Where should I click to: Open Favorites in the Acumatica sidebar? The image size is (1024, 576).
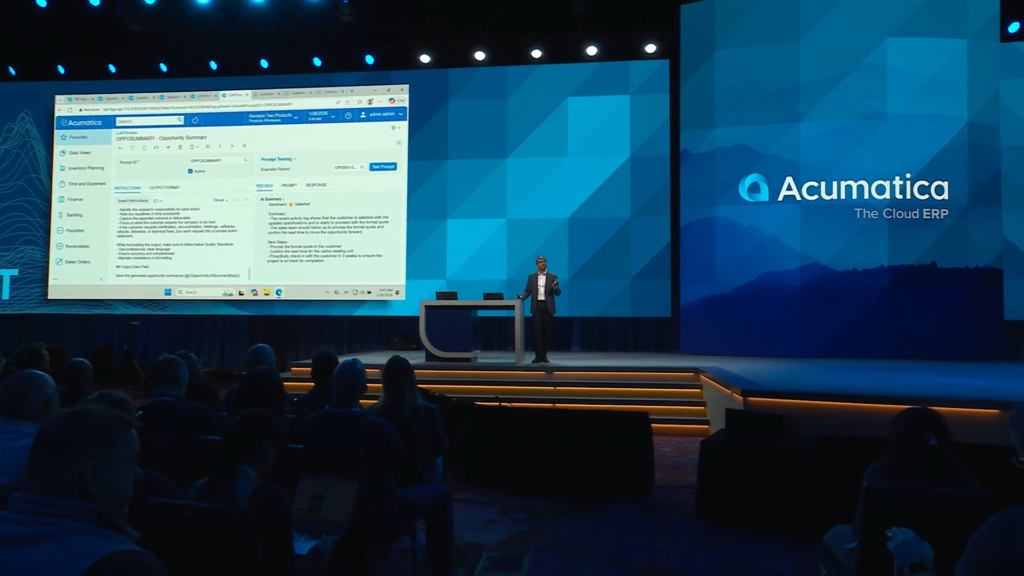[x=77, y=137]
